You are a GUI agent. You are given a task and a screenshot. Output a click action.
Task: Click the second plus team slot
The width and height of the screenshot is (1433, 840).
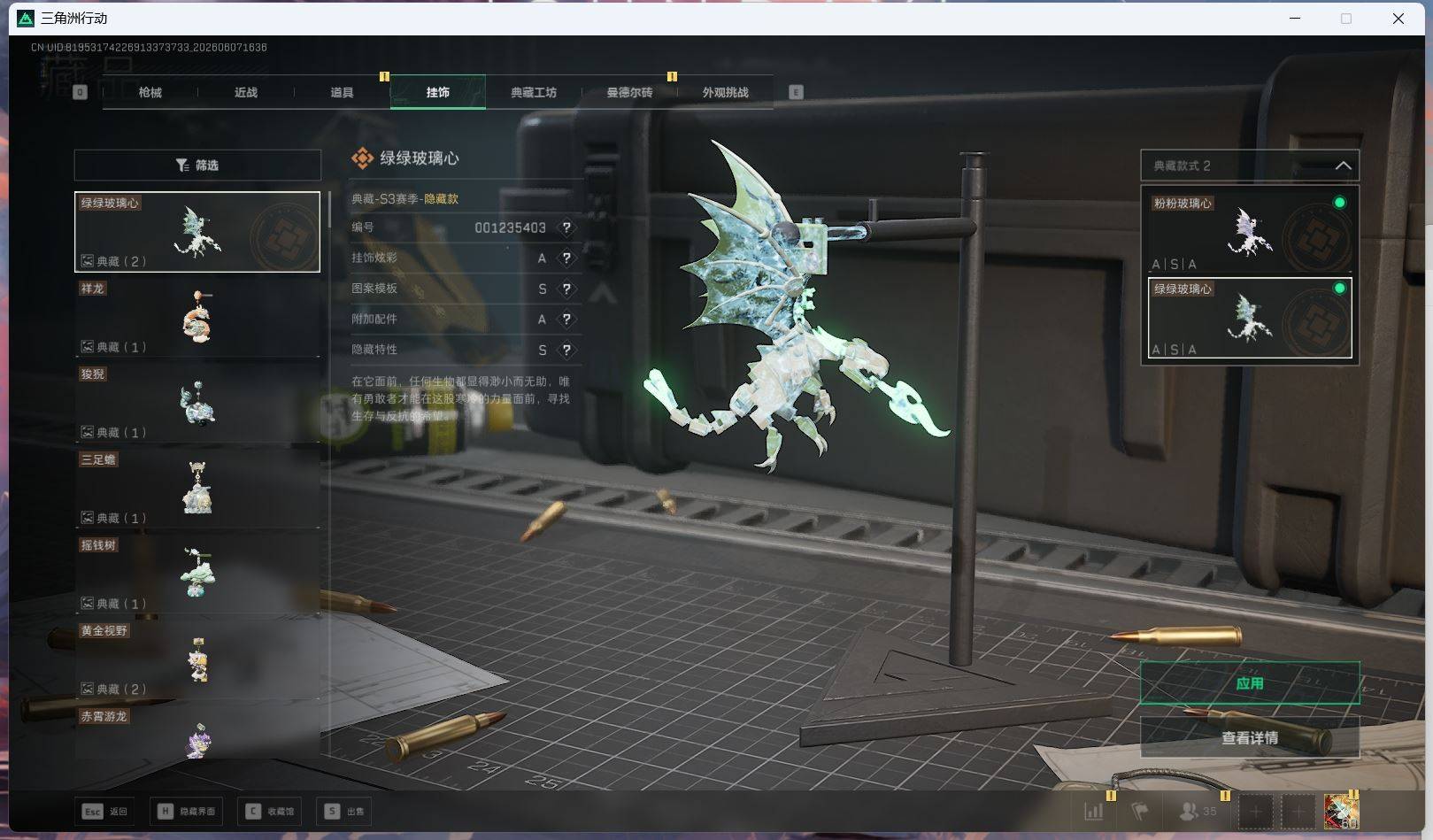(1298, 811)
